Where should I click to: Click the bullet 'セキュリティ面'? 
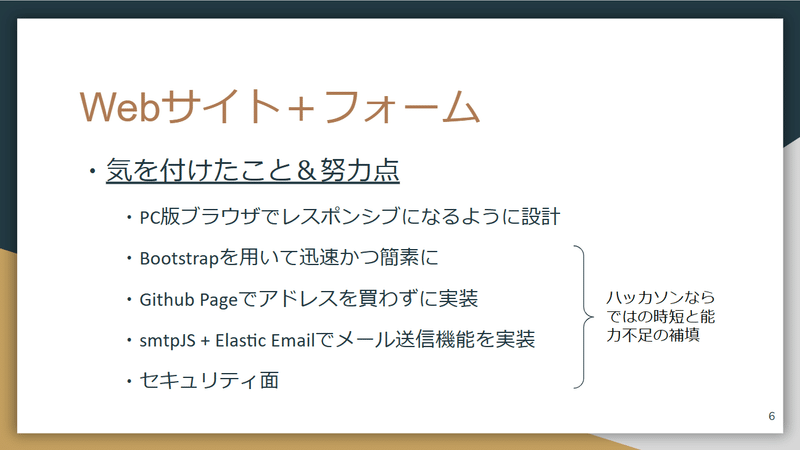(209, 380)
